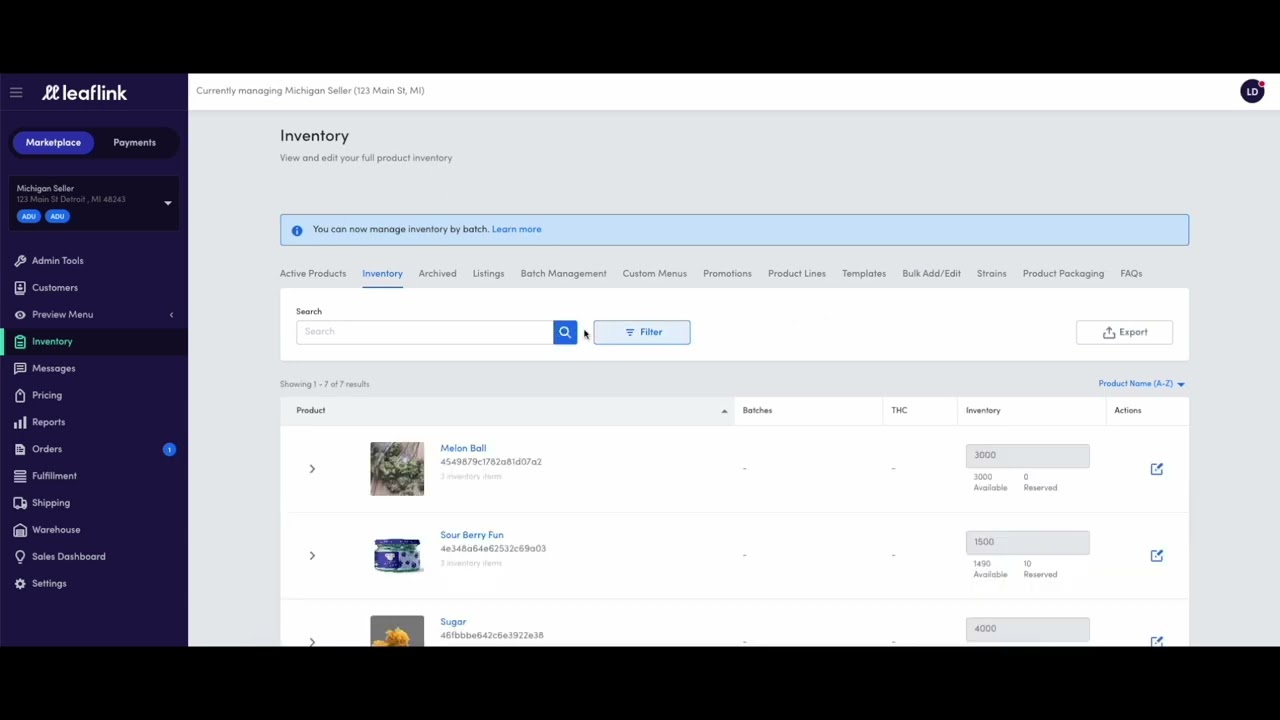This screenshot has height=720, width=1280.
Task: Click the Orders notification badge
Action: (x=169, y=450)
